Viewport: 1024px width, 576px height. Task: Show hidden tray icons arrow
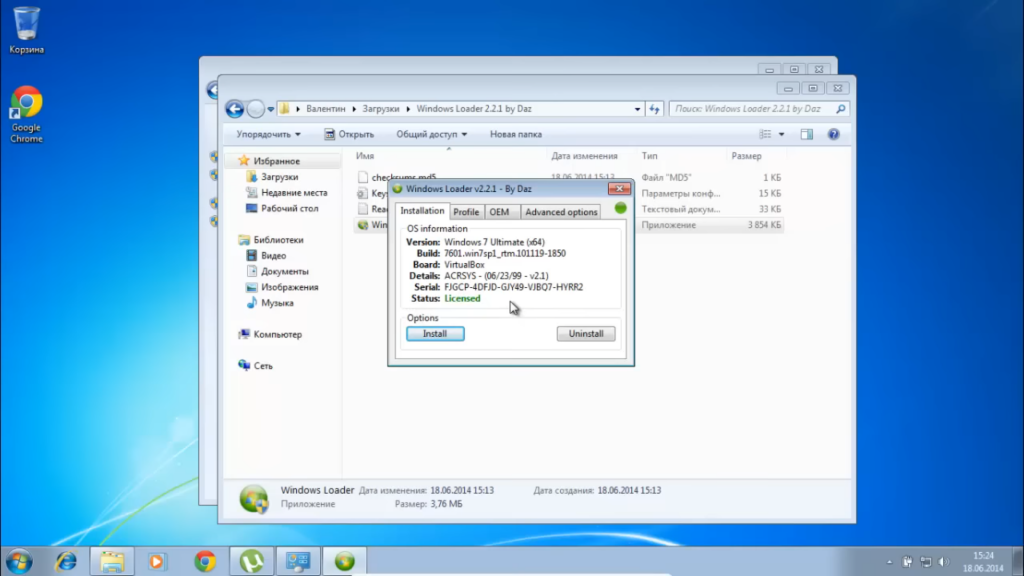coord(889,562)
